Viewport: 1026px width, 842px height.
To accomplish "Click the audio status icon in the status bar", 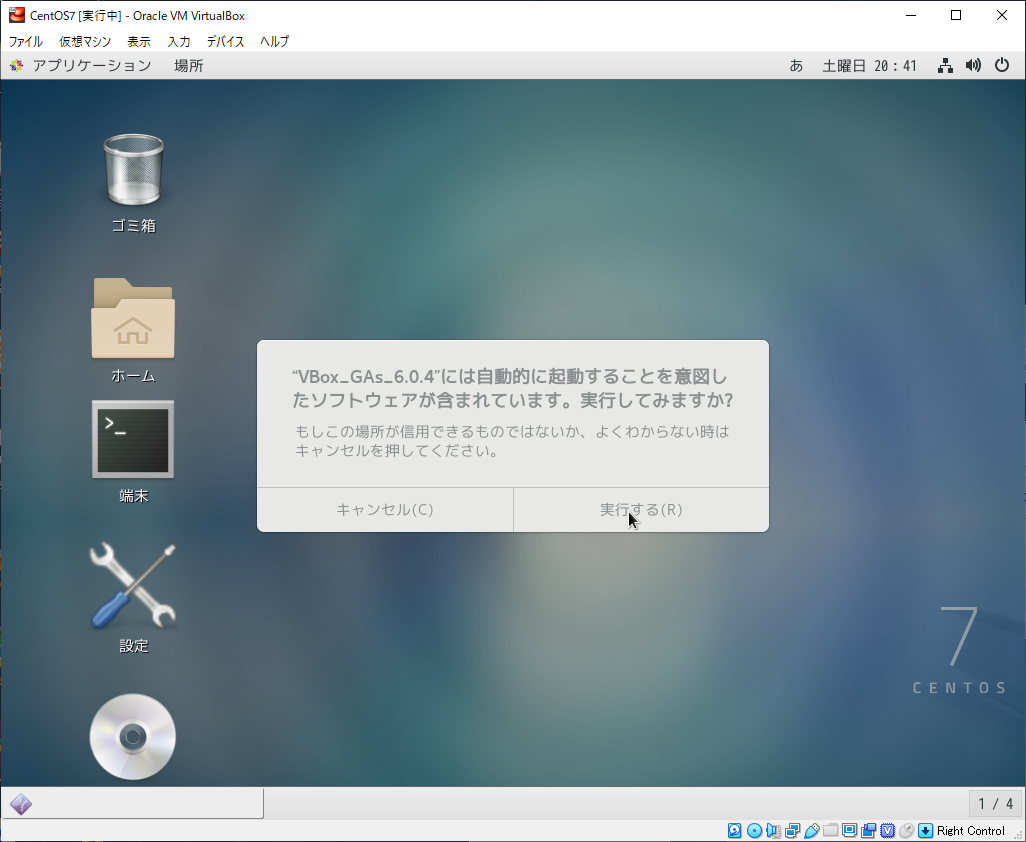I will point(771,830).
